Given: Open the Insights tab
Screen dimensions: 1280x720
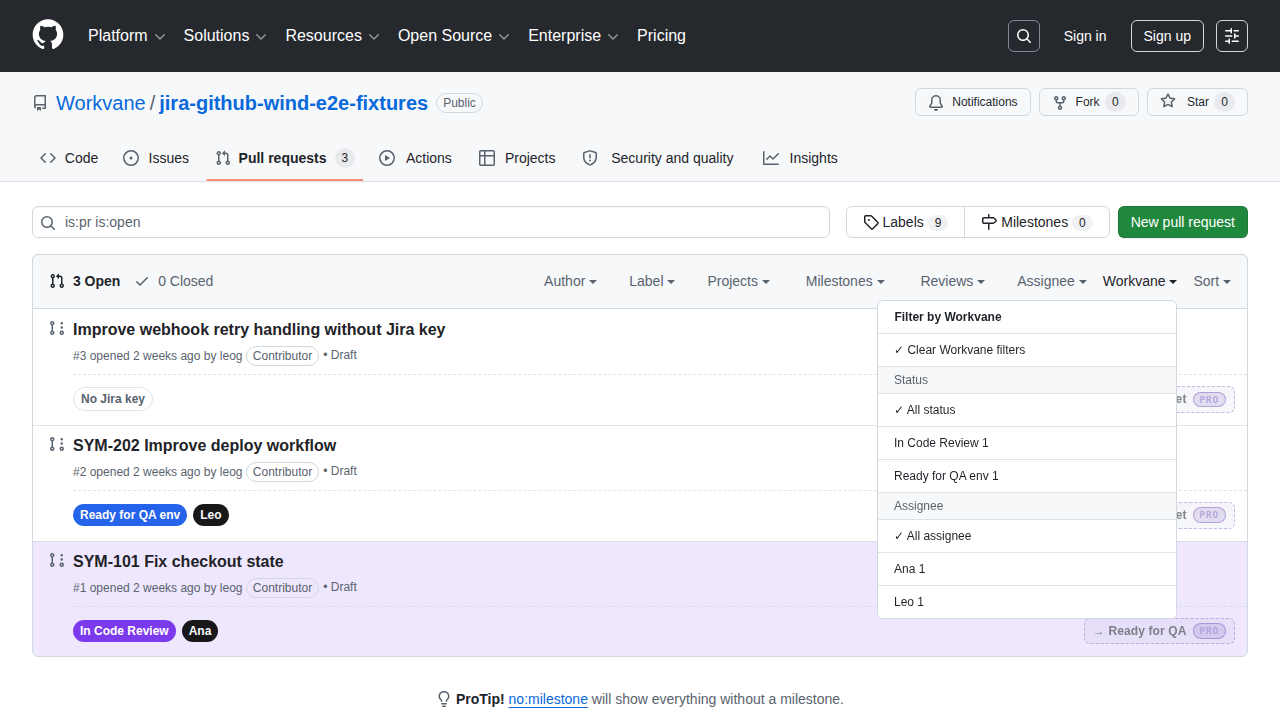Looking at the screenshot, I should click(800, 158).
